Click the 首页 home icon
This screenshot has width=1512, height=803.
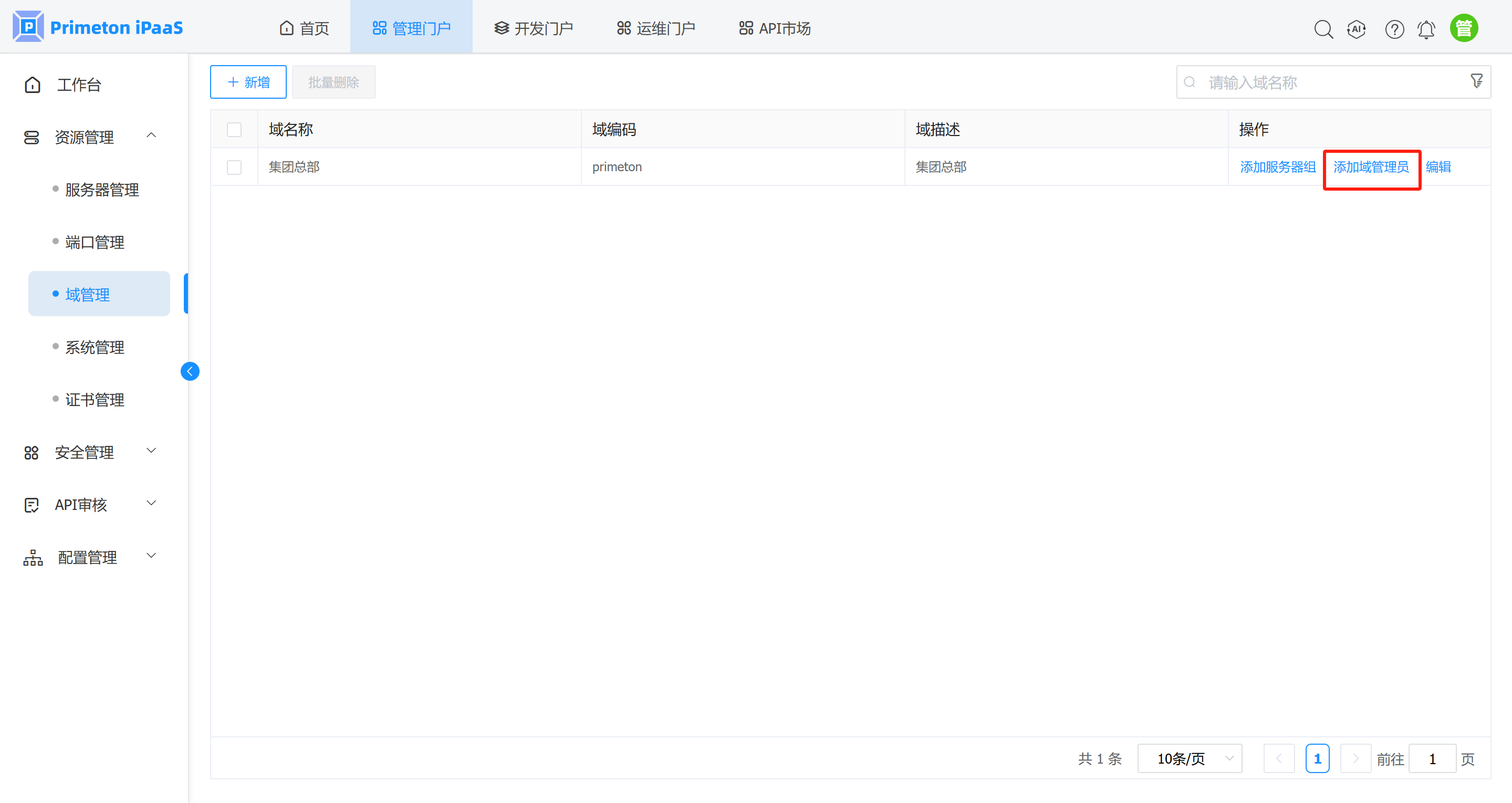coord(286,27)
